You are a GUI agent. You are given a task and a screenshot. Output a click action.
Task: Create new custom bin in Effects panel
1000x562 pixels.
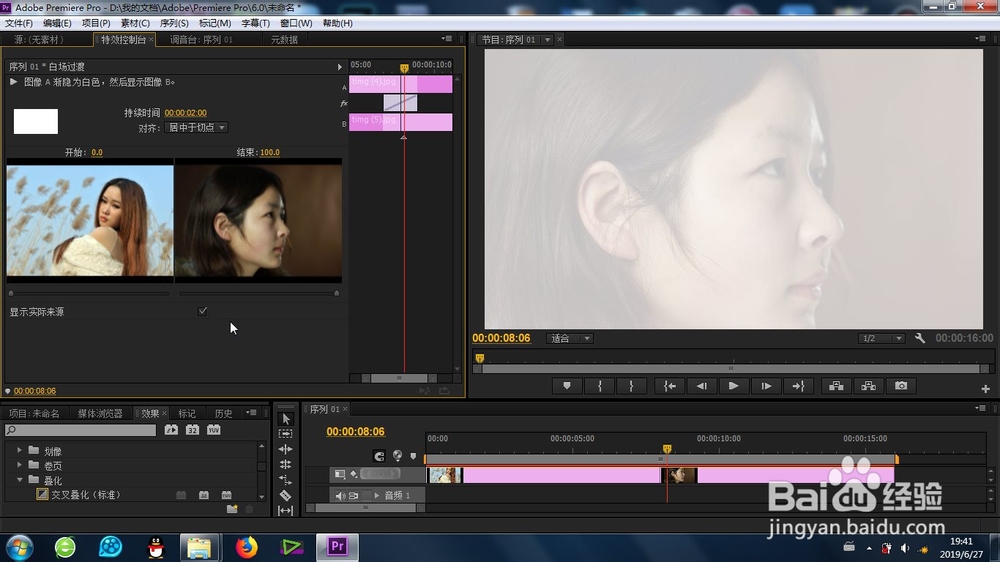[x=232, y=509]
